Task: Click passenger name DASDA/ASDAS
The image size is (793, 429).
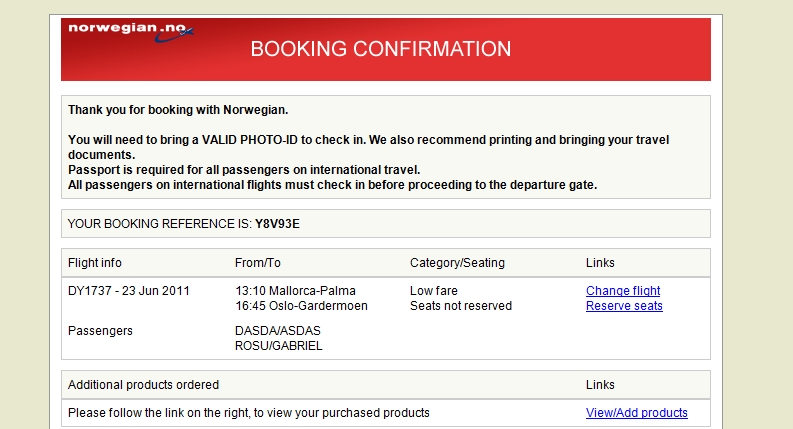Action: [277, 331]
